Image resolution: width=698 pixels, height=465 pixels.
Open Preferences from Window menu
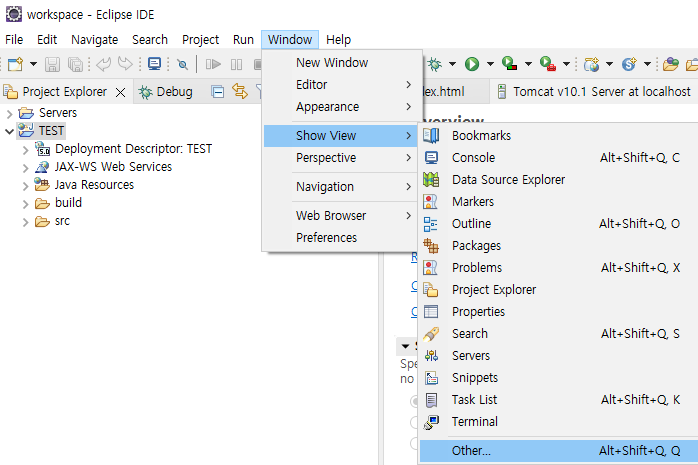coord(342,238)
